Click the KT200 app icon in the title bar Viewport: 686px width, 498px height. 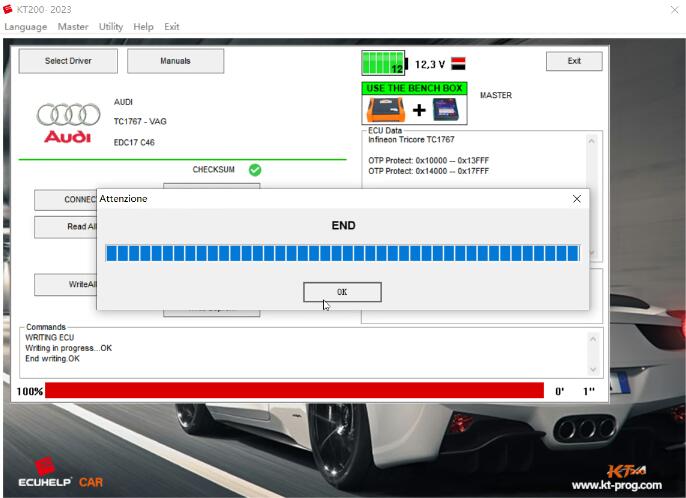7,9
